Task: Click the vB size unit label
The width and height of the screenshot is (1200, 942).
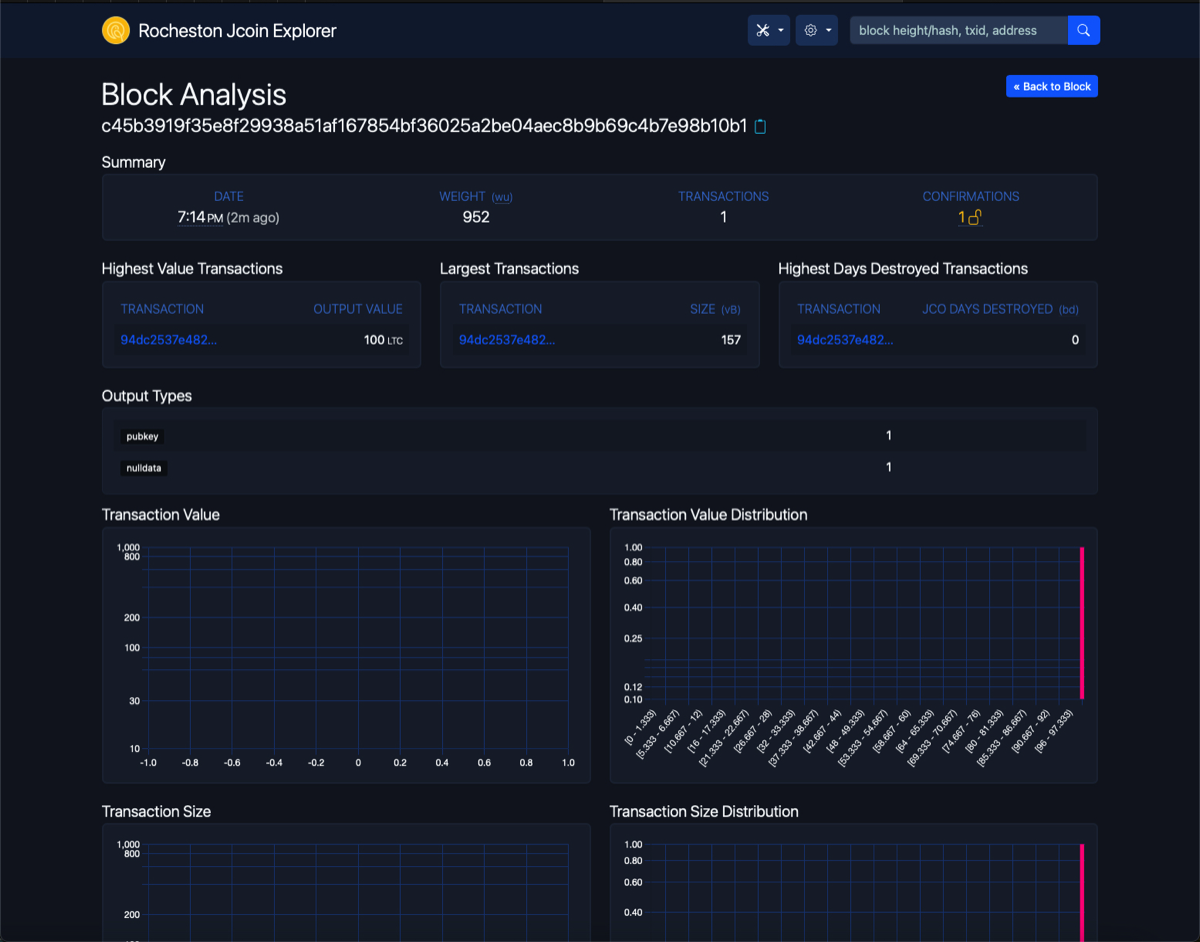Action: click(731, 310)
